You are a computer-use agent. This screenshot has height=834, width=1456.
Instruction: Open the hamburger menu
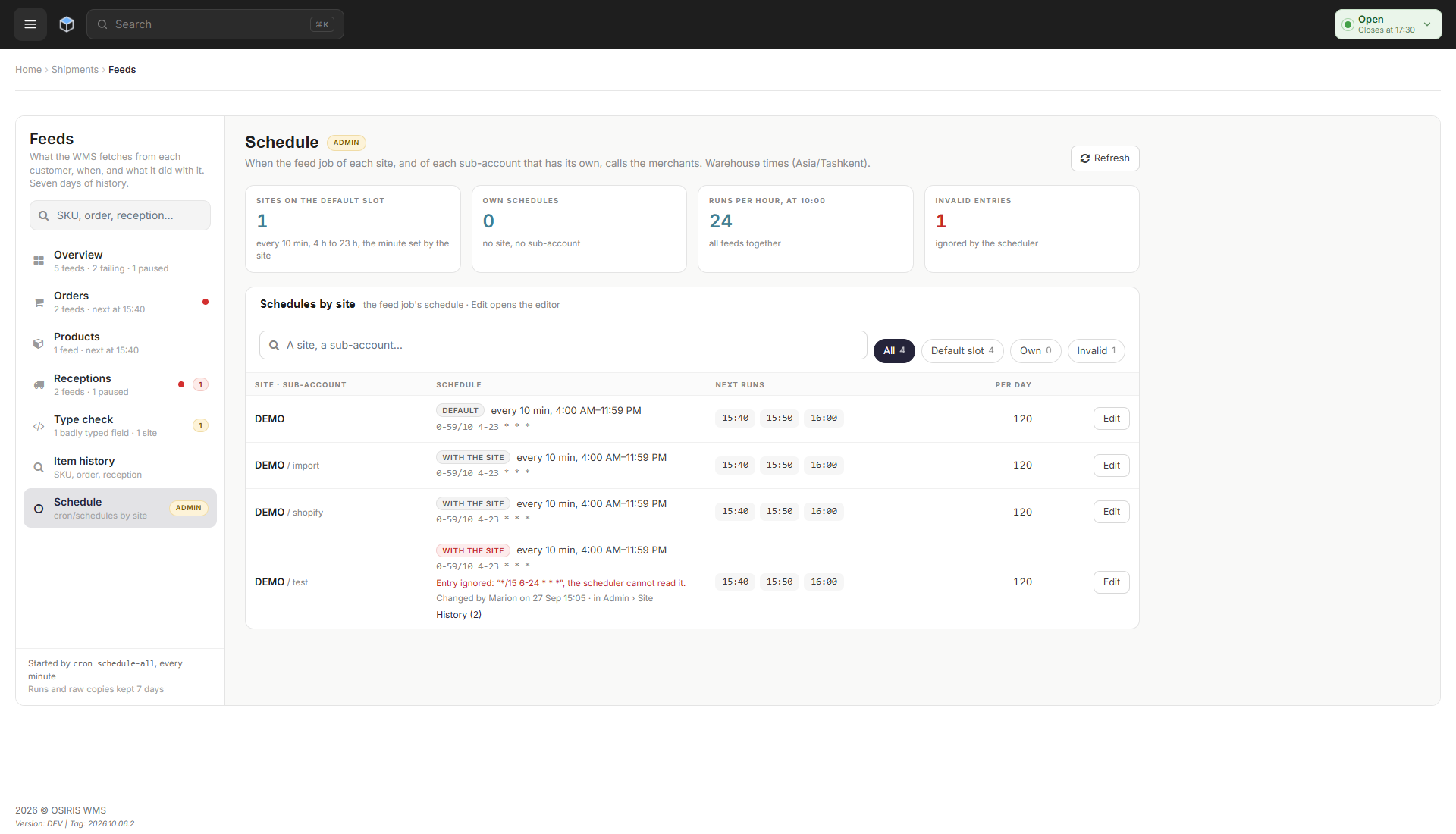click(30, 24)
